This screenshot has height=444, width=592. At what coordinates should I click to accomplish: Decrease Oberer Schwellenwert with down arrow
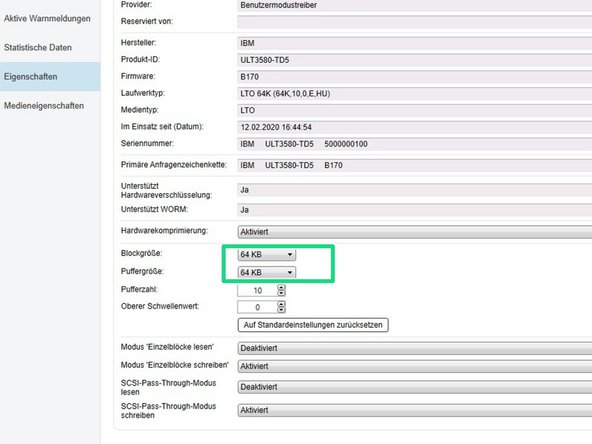(281, 310)
